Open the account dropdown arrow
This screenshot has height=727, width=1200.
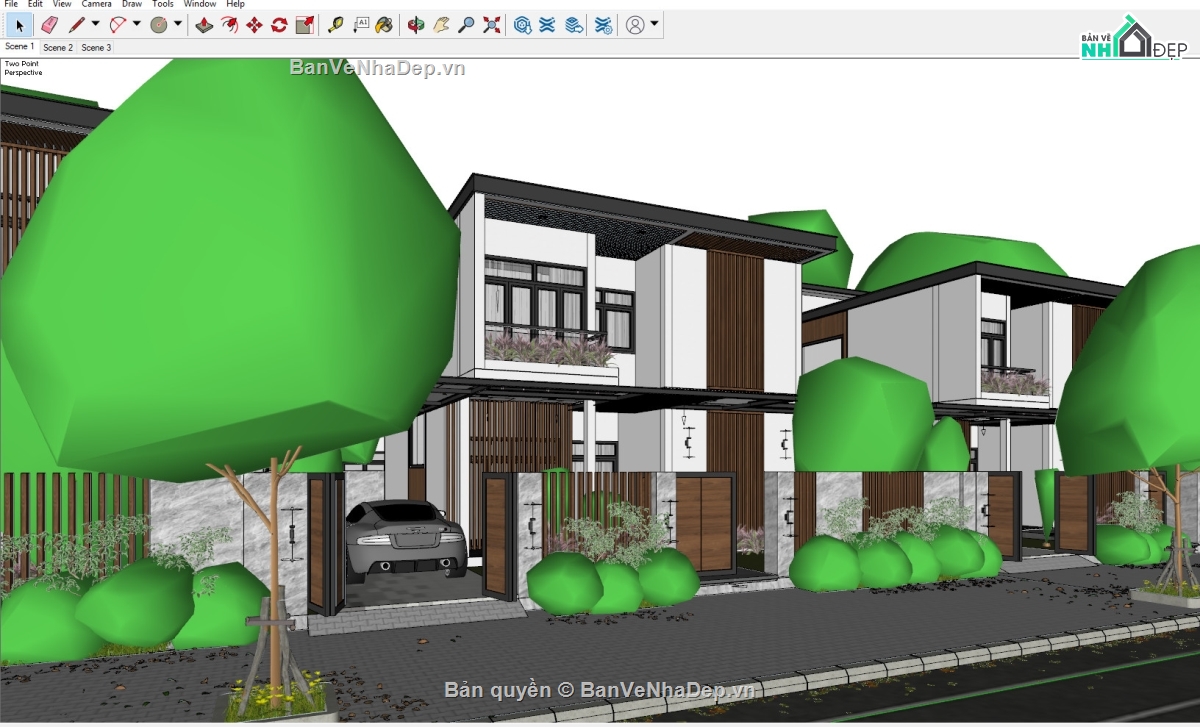655,26
